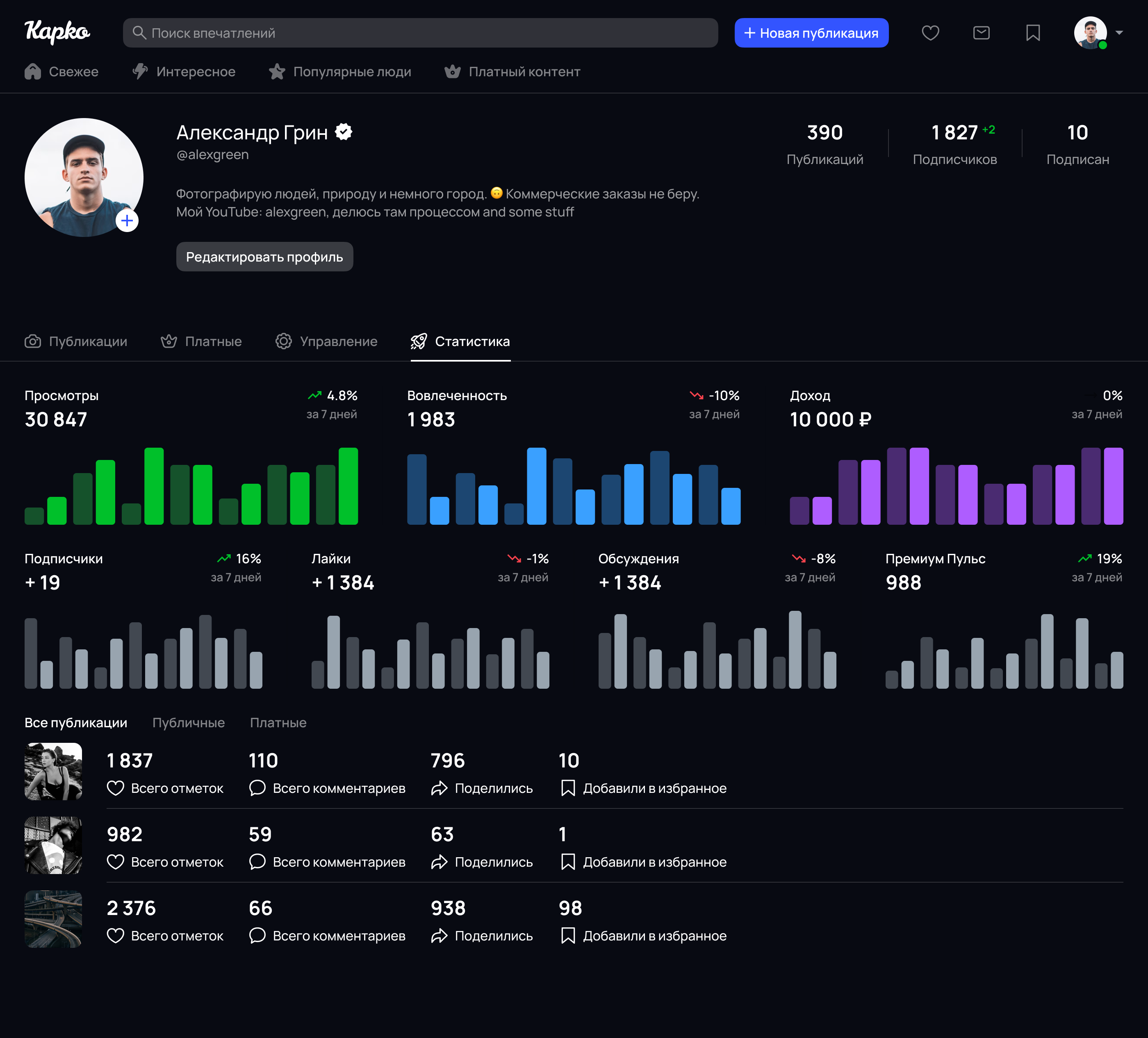Open the 390 Публикаций counter
The image size is (1148, 1038).
tap(825, 144)
